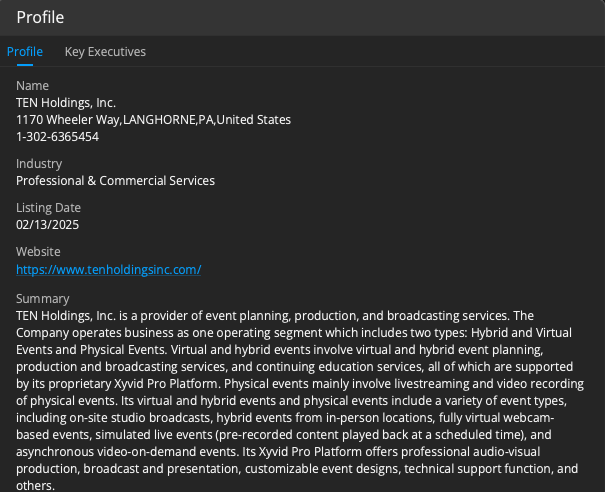Click the summary's first line about event planning
Viewport: 605px width, 492px height.
click(x=275, y=316)
